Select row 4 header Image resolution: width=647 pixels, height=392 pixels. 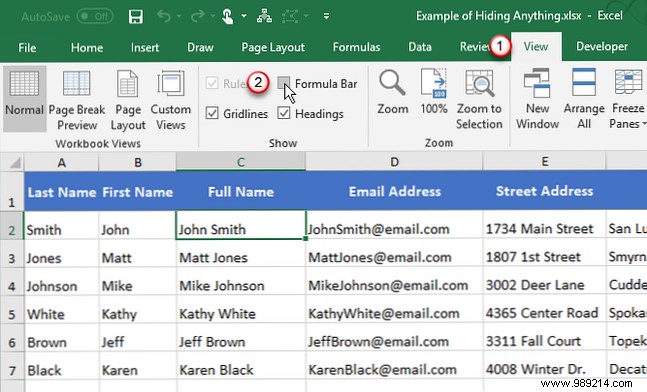(12, 282)
